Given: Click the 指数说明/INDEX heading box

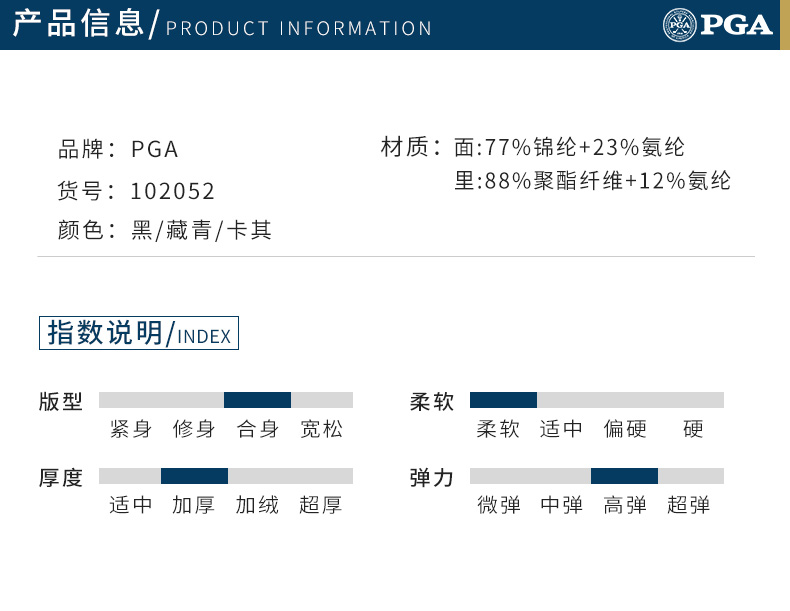Looking at the screenshot, I should coord(139,333).
